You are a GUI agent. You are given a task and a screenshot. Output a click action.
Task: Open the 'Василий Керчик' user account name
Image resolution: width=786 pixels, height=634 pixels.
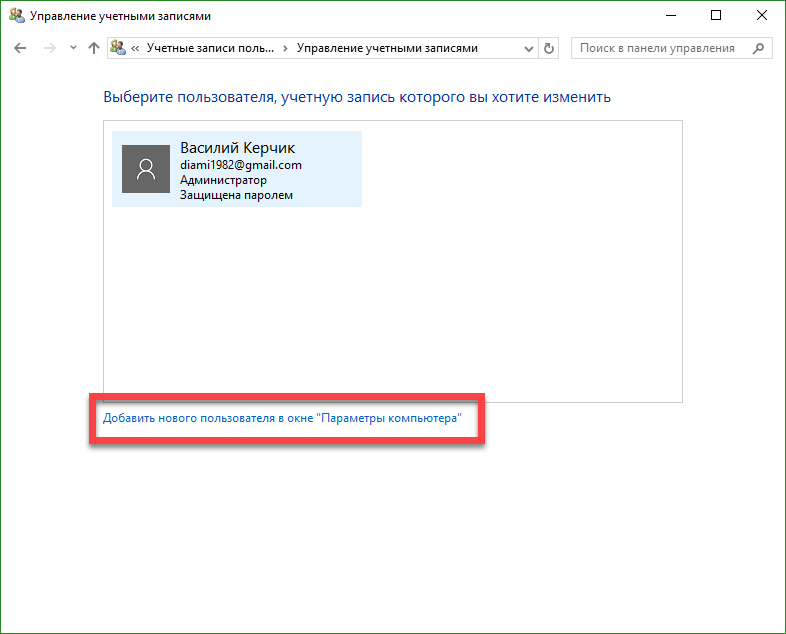237,148
